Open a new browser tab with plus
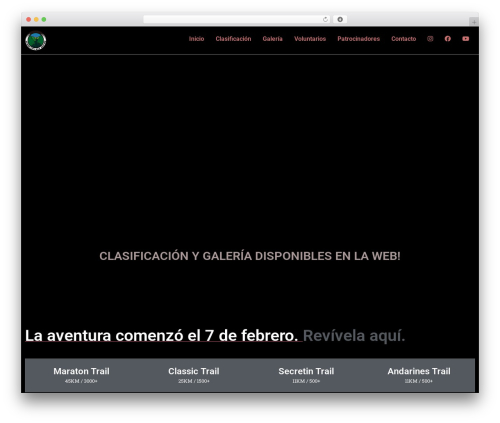Screen dimensions: 500x423 click(x=474, y=22)
